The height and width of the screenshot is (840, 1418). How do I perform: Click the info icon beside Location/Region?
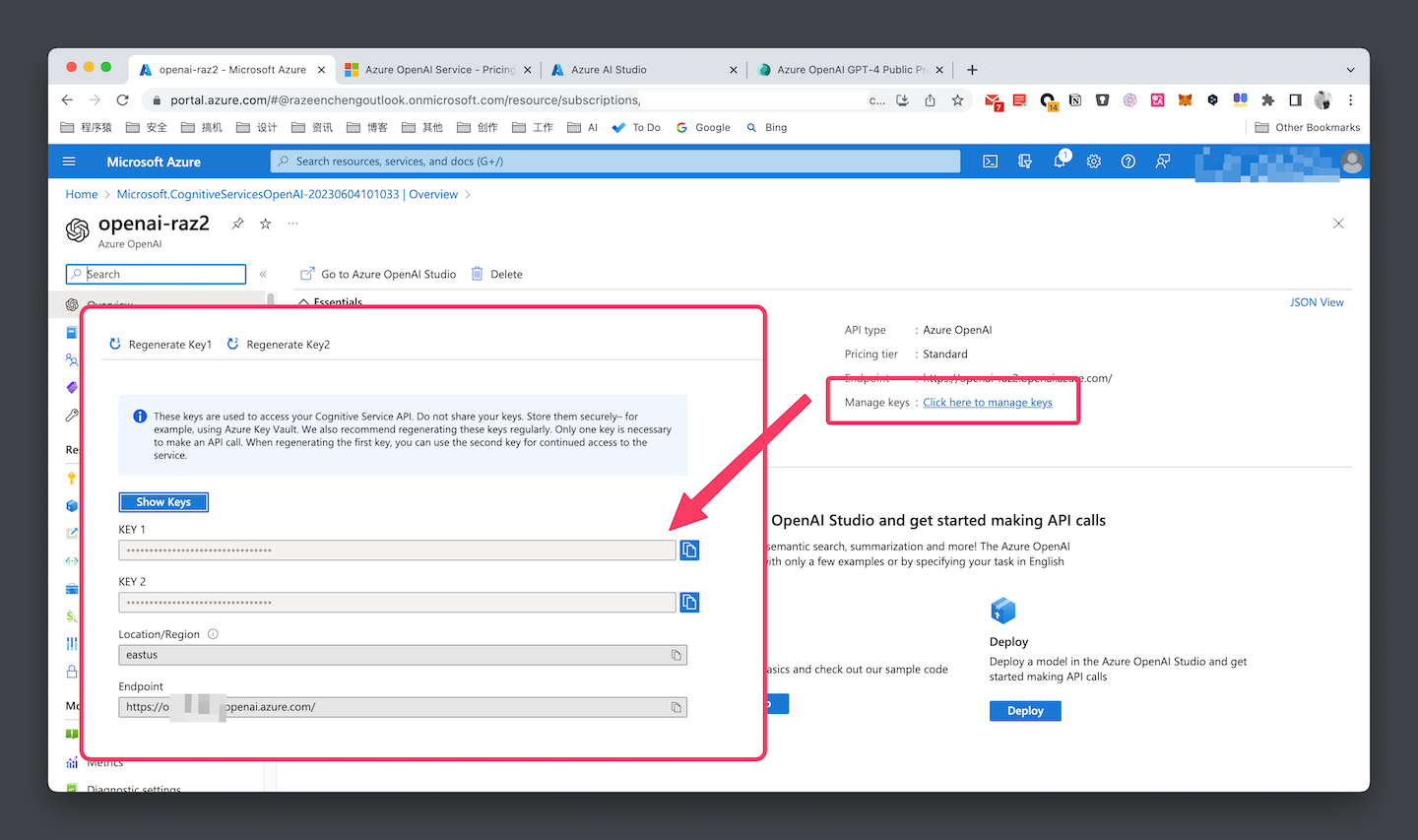[213, 634]
